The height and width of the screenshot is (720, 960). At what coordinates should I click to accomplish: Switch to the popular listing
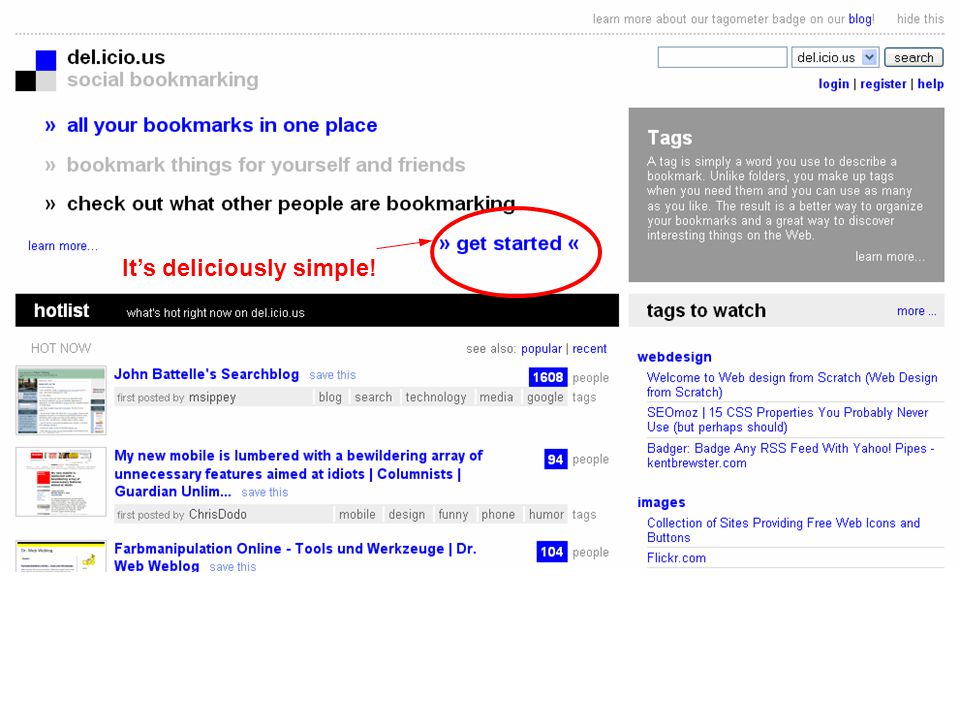541,348
